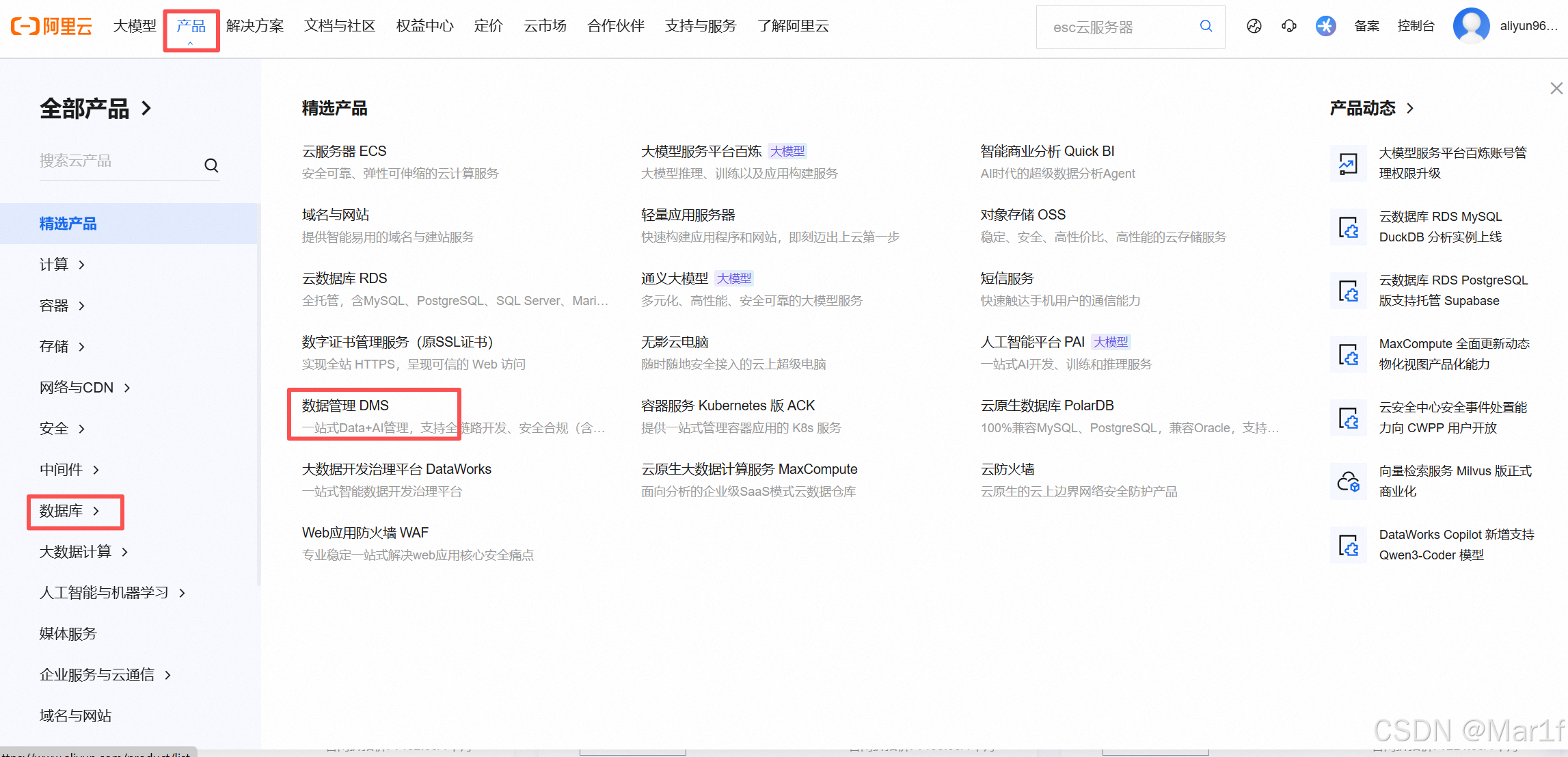Image resolution: width=1568 pixels, height=757 pixels.
Task: Open the 大模型 top menu
Action: (x=135, y=26)
